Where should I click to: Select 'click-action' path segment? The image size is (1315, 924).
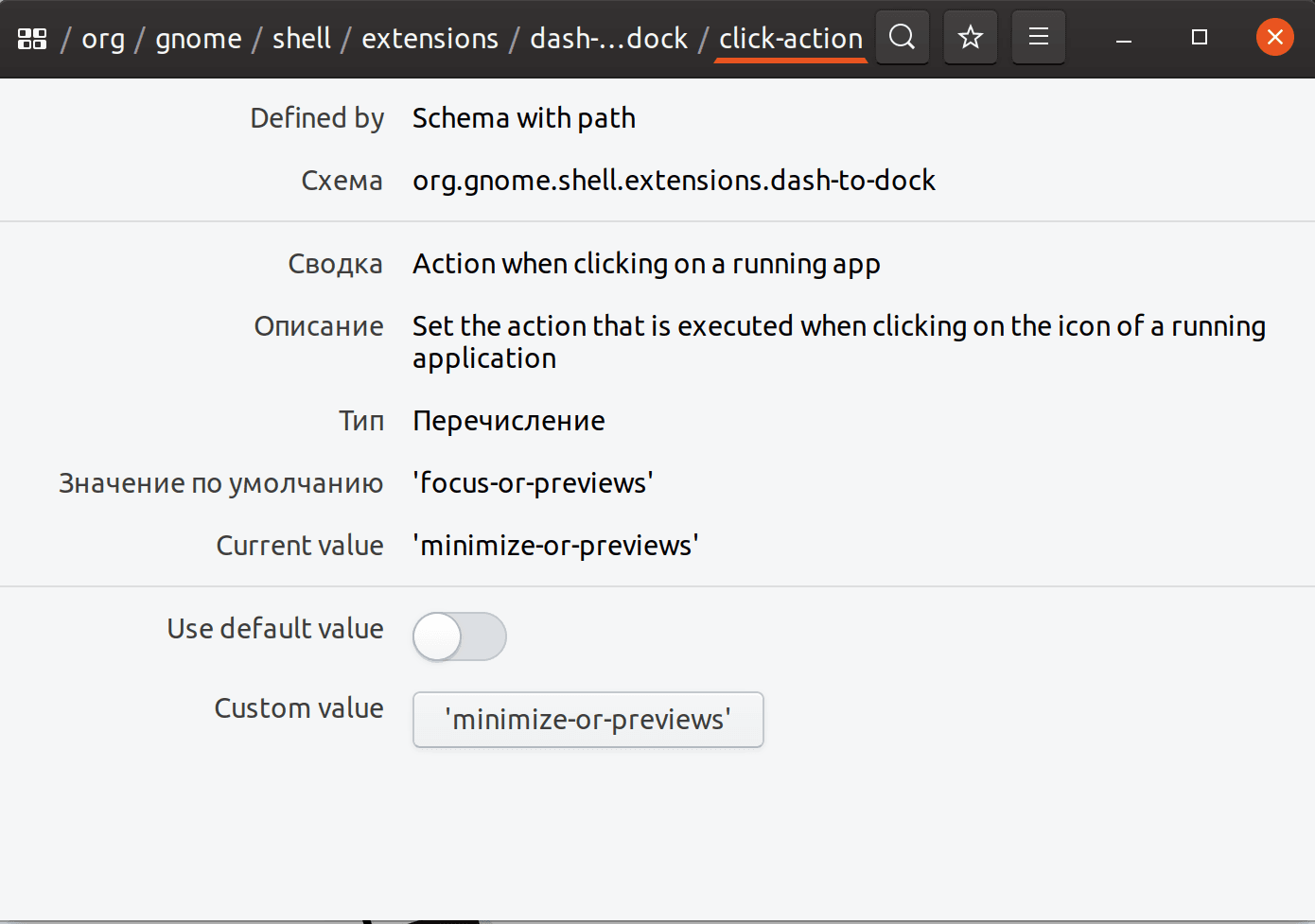(791, 39)
